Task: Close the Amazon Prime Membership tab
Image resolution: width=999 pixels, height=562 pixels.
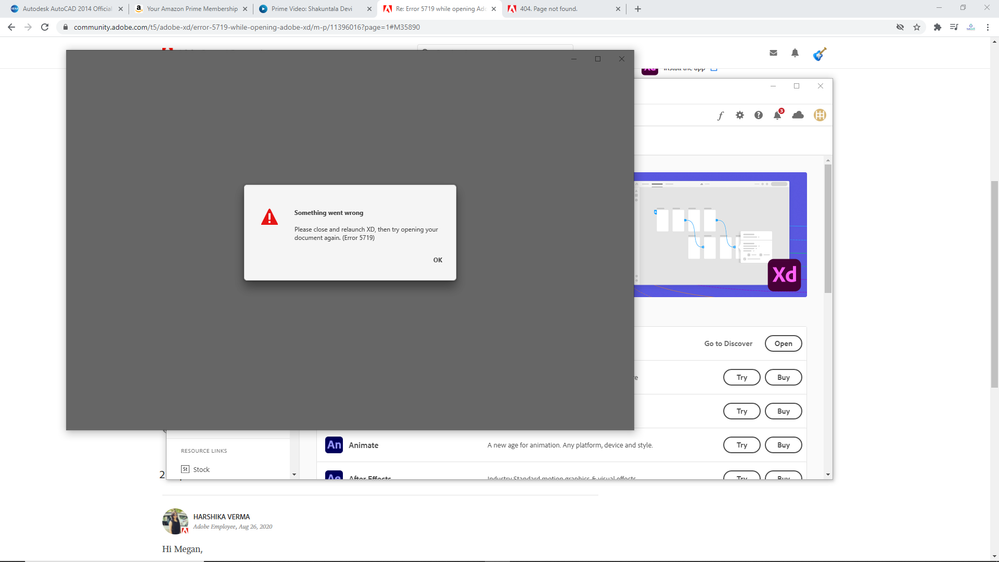Action: [245, 9]
